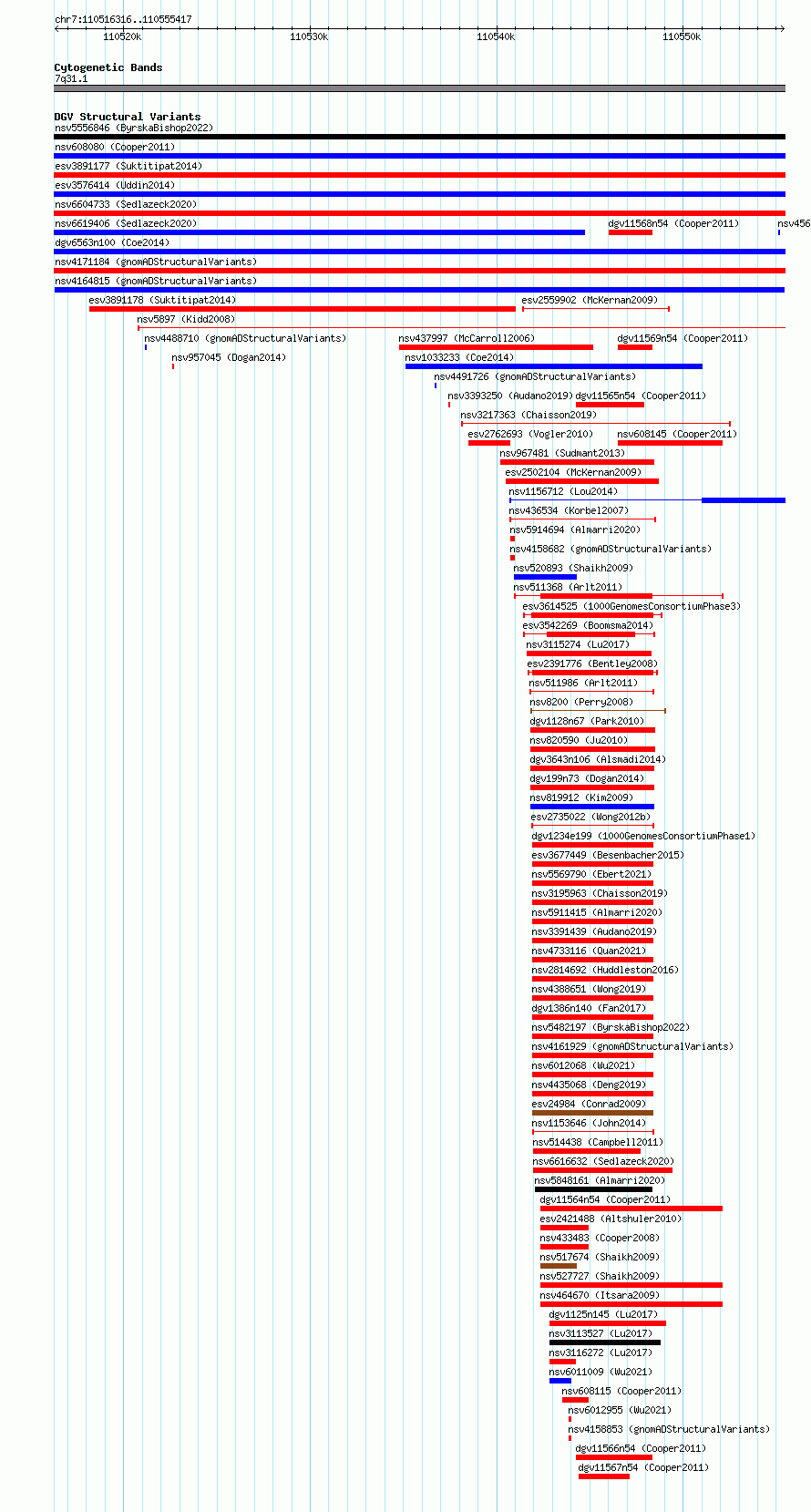The width and height of the screenshot is (811, 1512).
Task: Open the nsv5897 (Kidd2008) variant
Action: click(x=186, y=319)
